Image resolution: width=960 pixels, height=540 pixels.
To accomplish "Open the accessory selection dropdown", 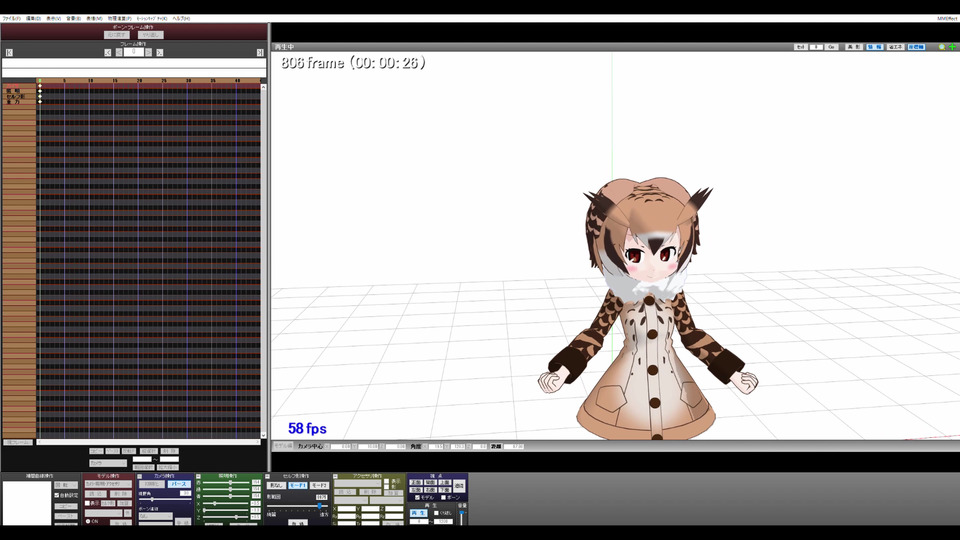I will 358,484.
